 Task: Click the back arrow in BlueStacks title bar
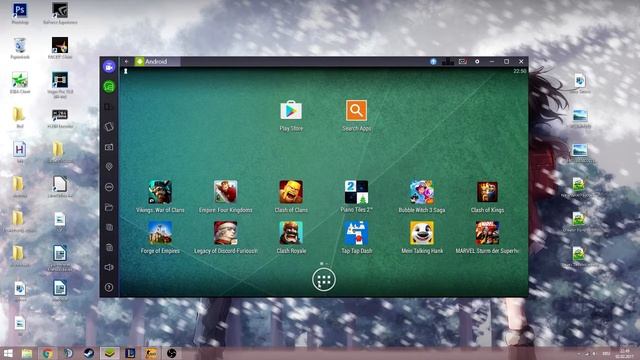click(127, 61)
